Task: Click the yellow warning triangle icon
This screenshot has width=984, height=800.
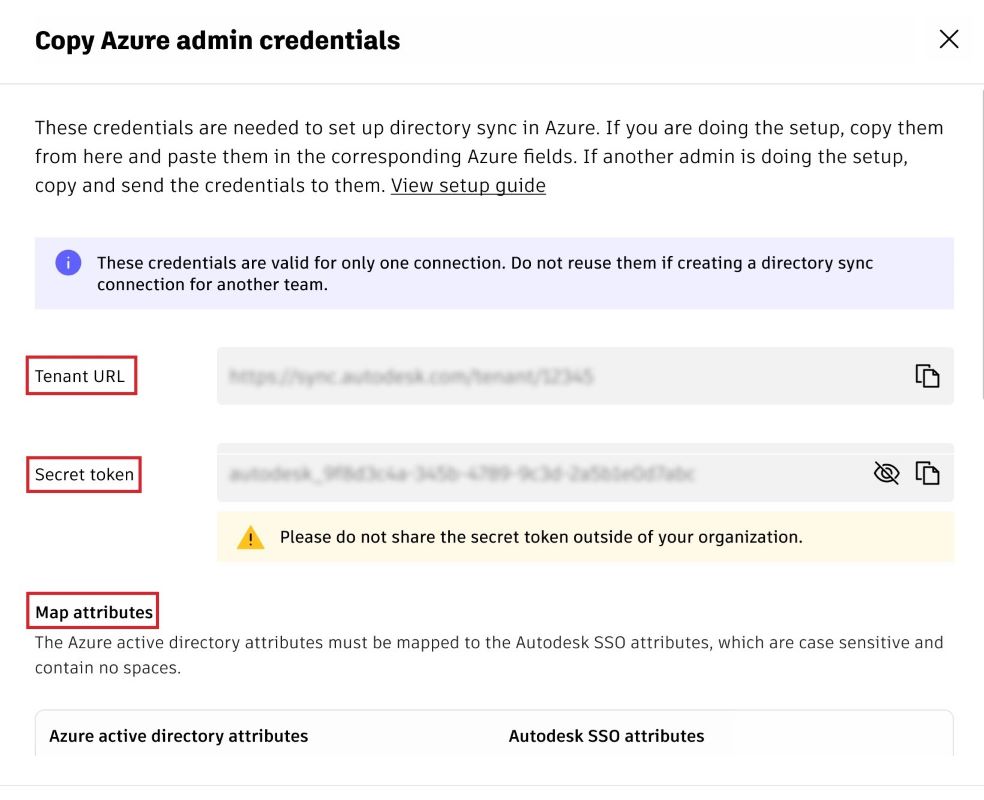Action: click(250, 538)
